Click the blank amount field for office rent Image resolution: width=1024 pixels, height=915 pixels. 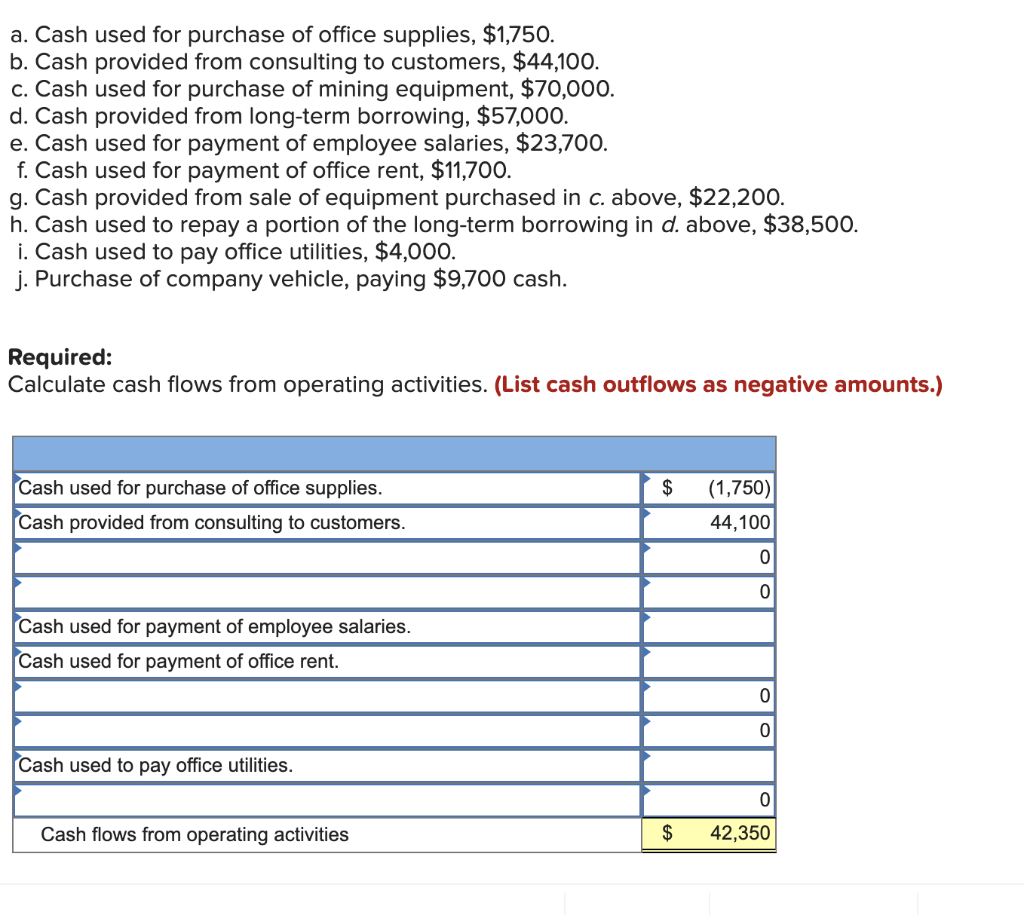709,662
